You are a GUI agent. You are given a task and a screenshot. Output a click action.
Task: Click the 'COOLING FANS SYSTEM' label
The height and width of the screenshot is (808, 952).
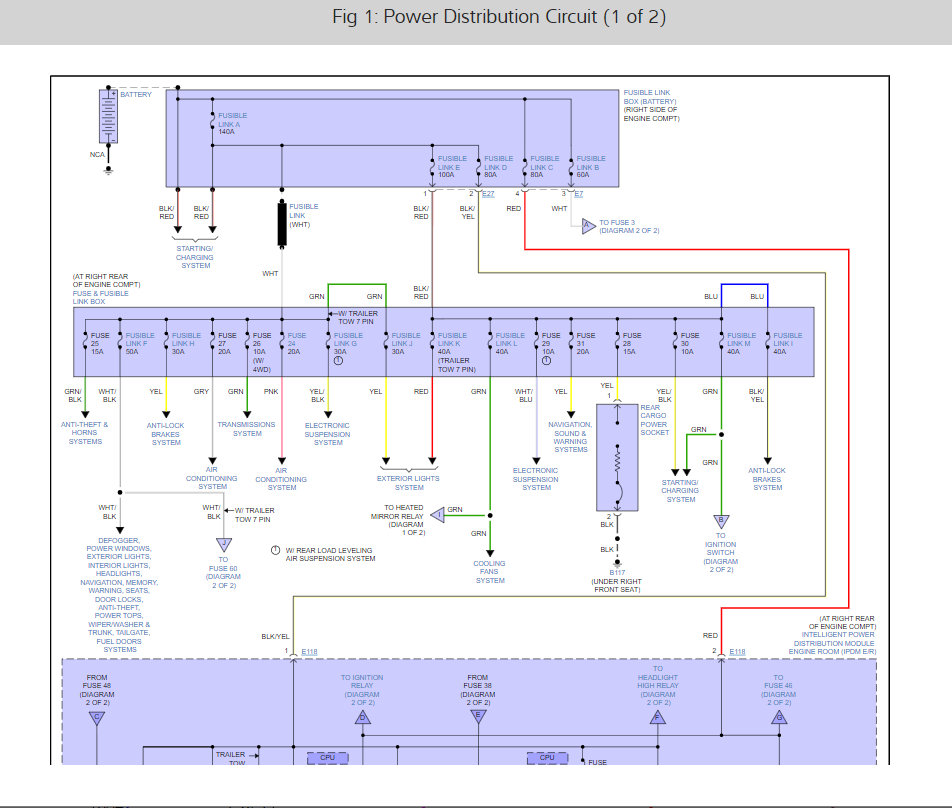click(489, 572)
